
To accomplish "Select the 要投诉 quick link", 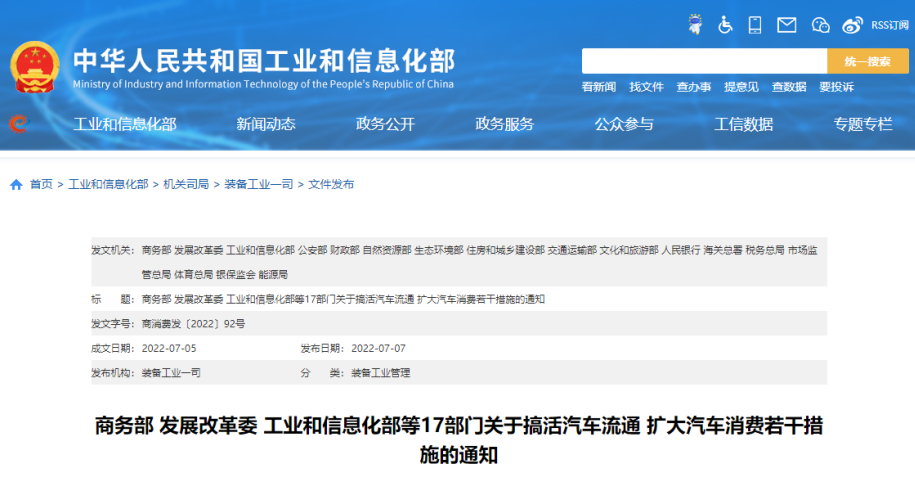I will [x=836, y=87].
